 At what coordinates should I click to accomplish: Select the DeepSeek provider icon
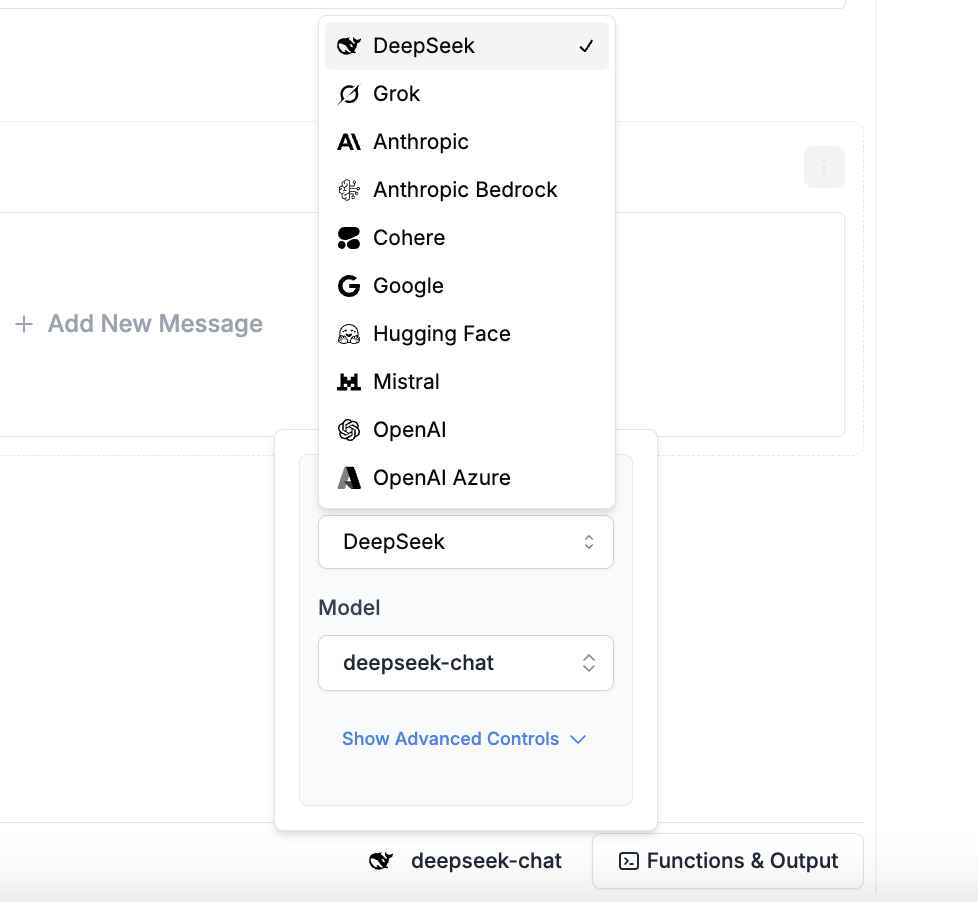pos(348,45)
